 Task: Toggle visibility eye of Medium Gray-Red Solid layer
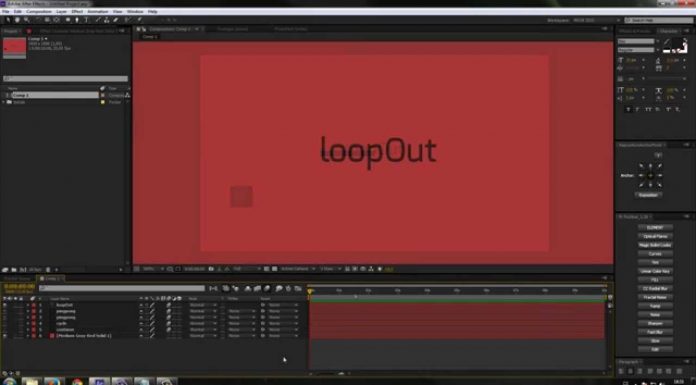(5, 336)
